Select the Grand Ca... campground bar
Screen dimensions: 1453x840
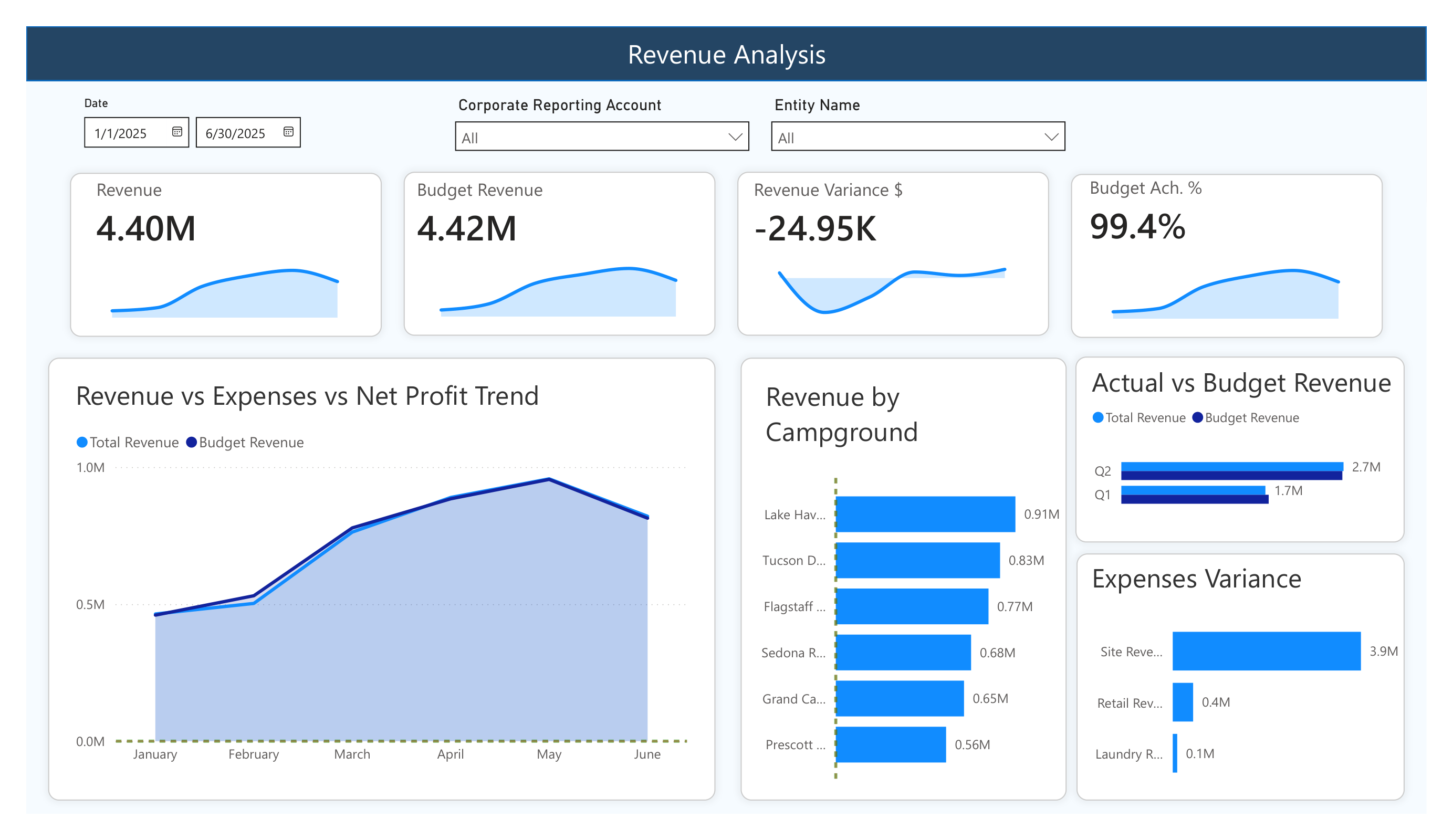(900, 699)
